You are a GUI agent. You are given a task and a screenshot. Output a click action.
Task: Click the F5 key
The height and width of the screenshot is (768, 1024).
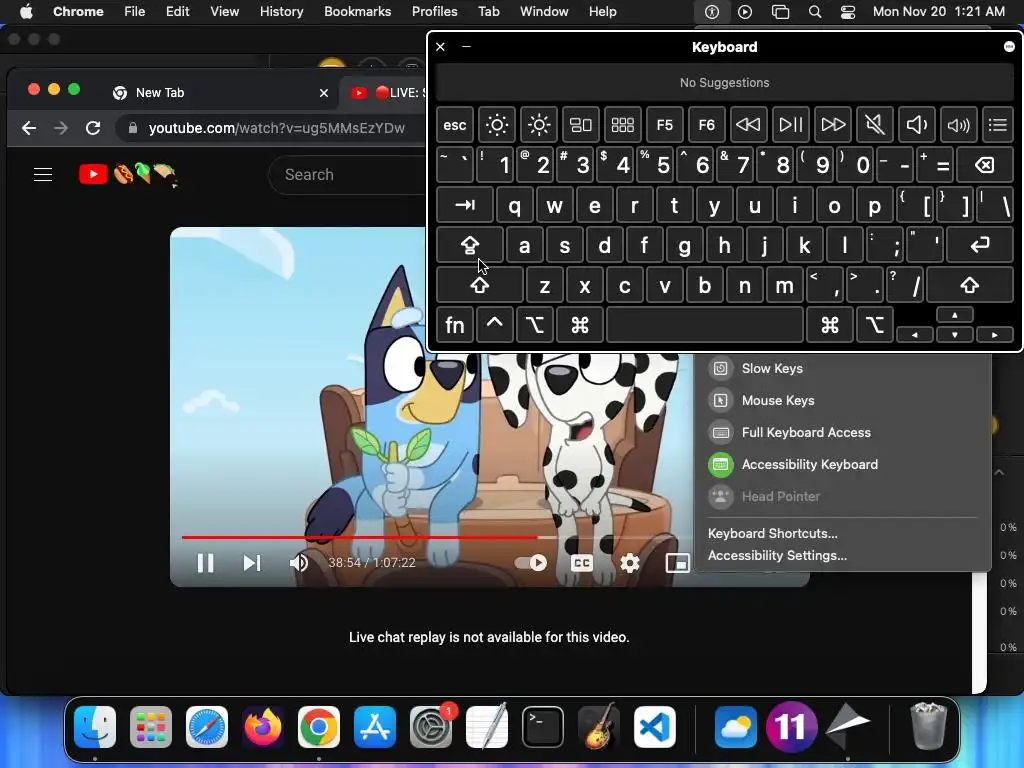(664, 125)
